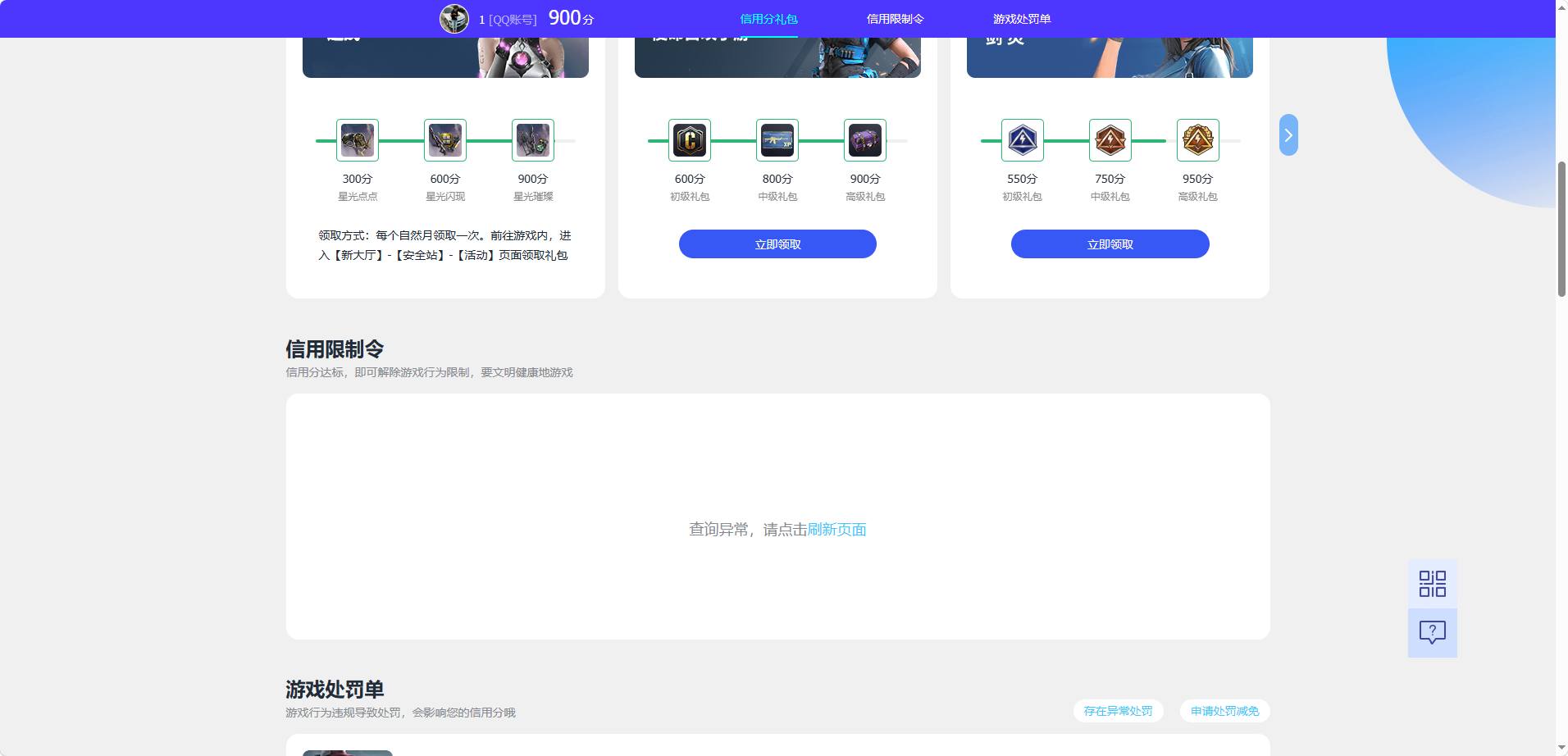The width and height of the screenshot is (1568, 756).
Task: Click the 信用分达标 description text
Action: pos(429,372)
